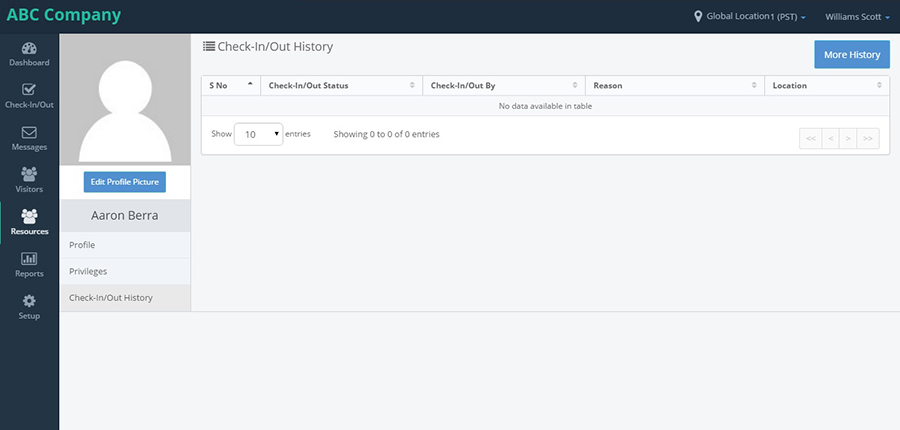Go to Check-In/Out checkmark icon in sidebar
The image size is (900, 430).
[29, 90]
